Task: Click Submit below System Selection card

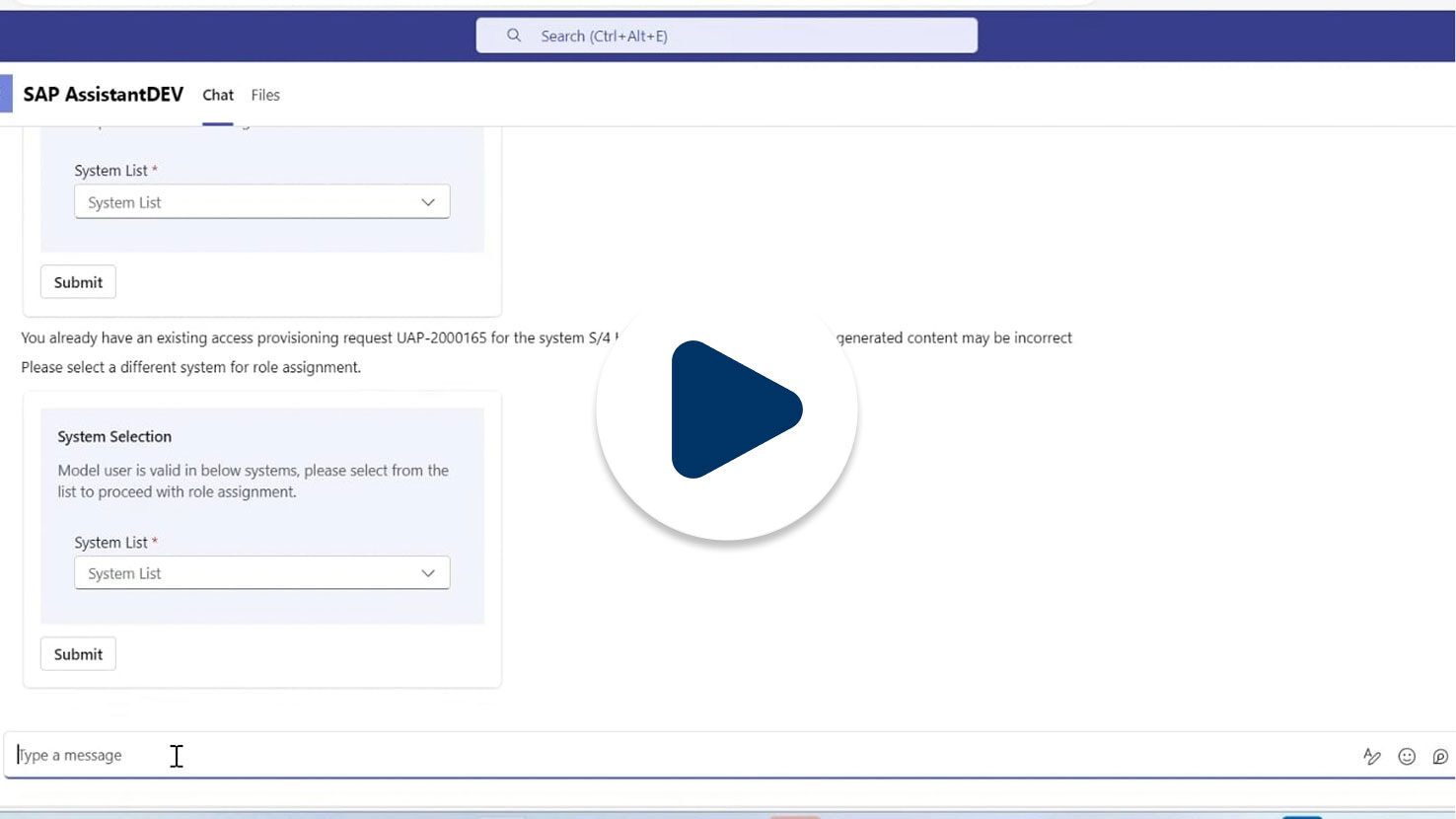Action: click(78, 654)
